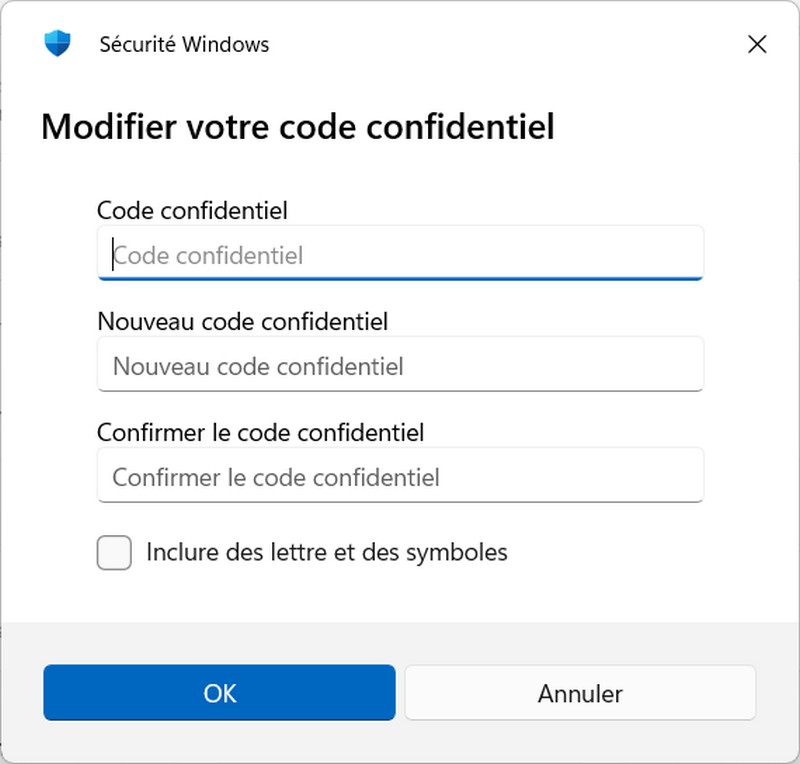Click the gray footer strip below the buttons

tap(400, 742)
